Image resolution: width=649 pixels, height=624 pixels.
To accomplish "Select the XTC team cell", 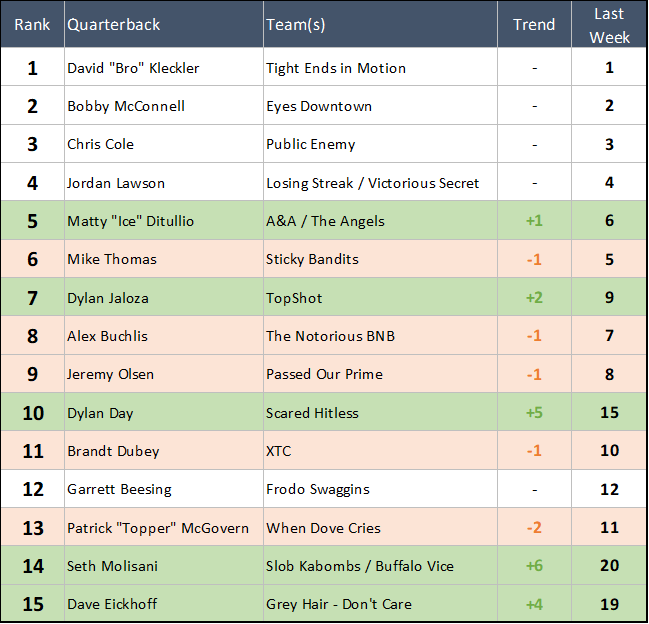I will pos(279,451).
